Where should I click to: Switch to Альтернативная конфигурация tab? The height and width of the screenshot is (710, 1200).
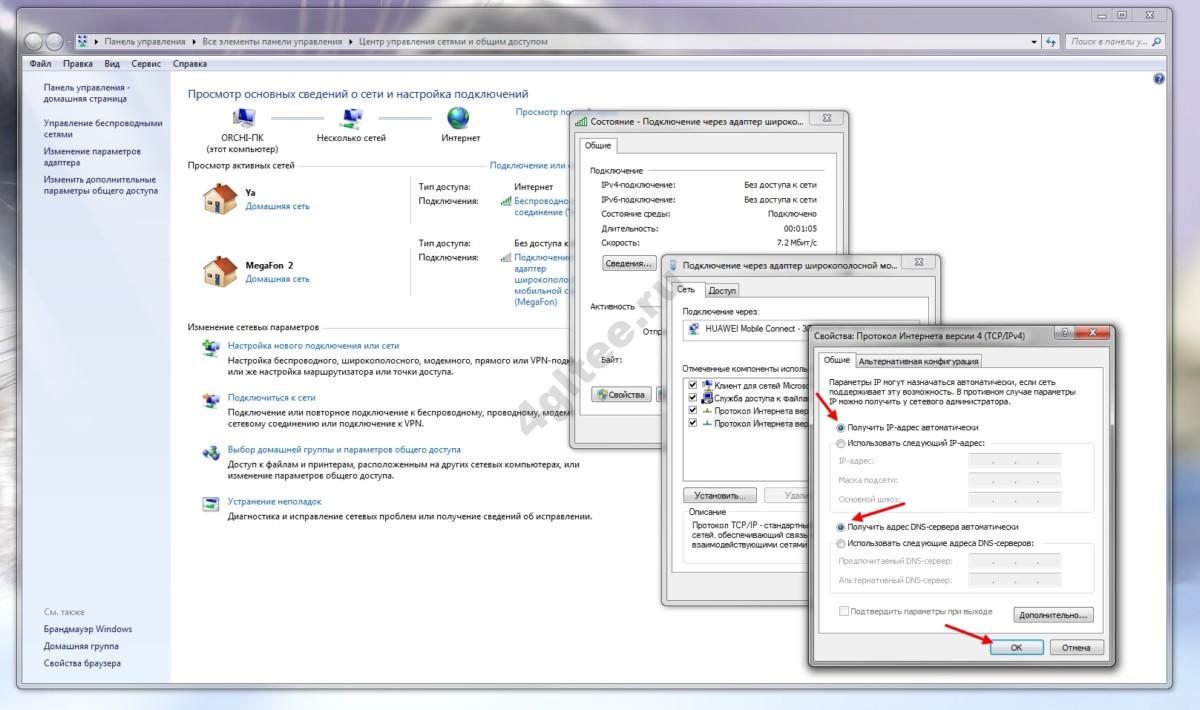pyautogui.click(x=918, y=361)
